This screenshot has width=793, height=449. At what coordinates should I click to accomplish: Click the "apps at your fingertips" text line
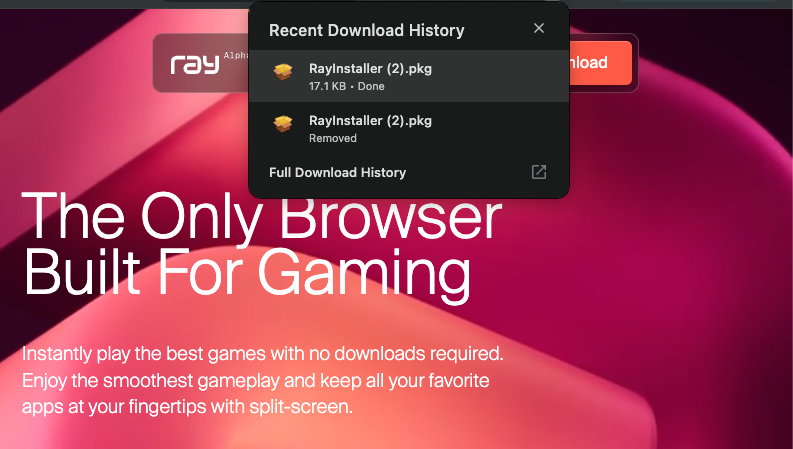(187, 407)
